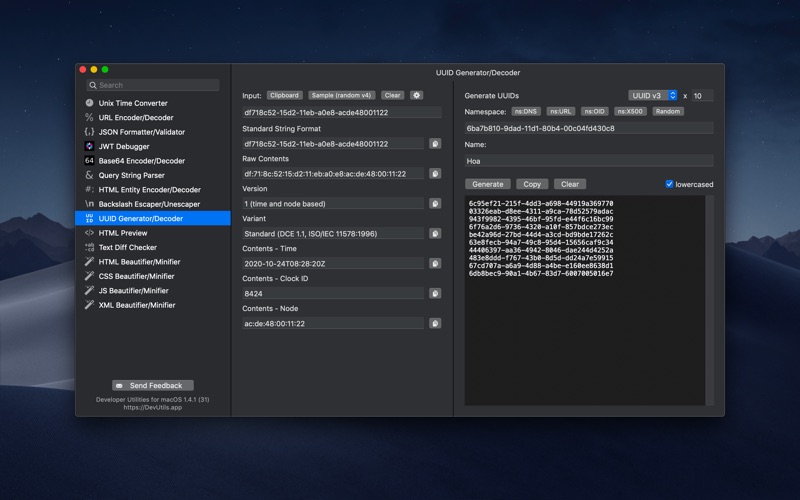Click the generated UUIDs output scrollbar
Image resolution: width=800 pixels, height=500 pixels.
710,300
